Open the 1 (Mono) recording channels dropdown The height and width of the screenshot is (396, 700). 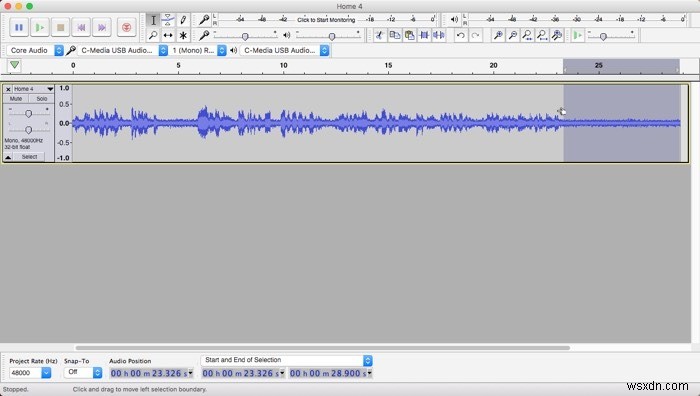tap(198, 50)
